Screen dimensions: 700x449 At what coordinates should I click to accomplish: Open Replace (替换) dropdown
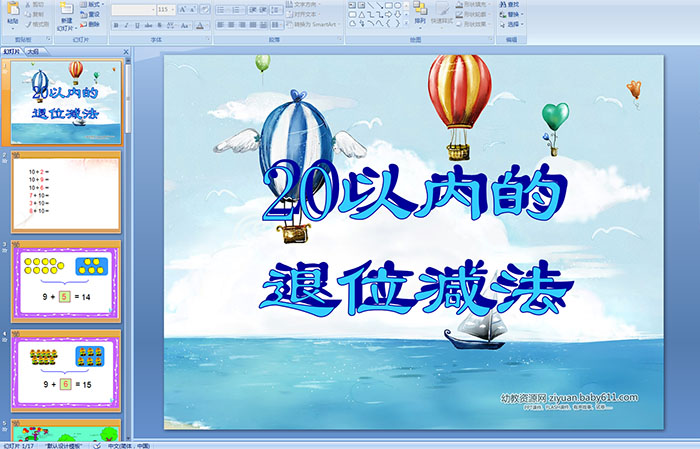pyautogui.click(x=511, y=14)
